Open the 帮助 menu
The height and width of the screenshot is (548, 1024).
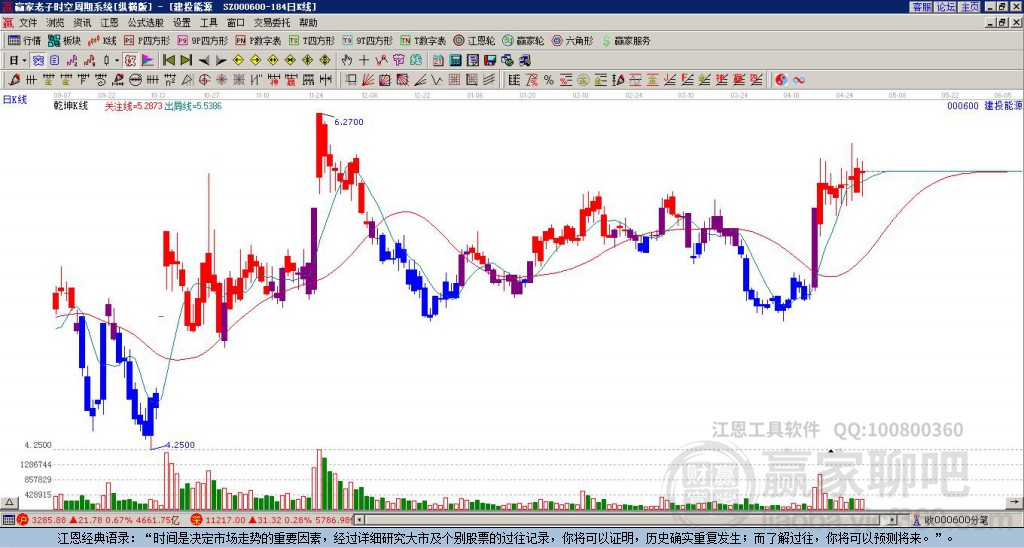coord(308,23)
